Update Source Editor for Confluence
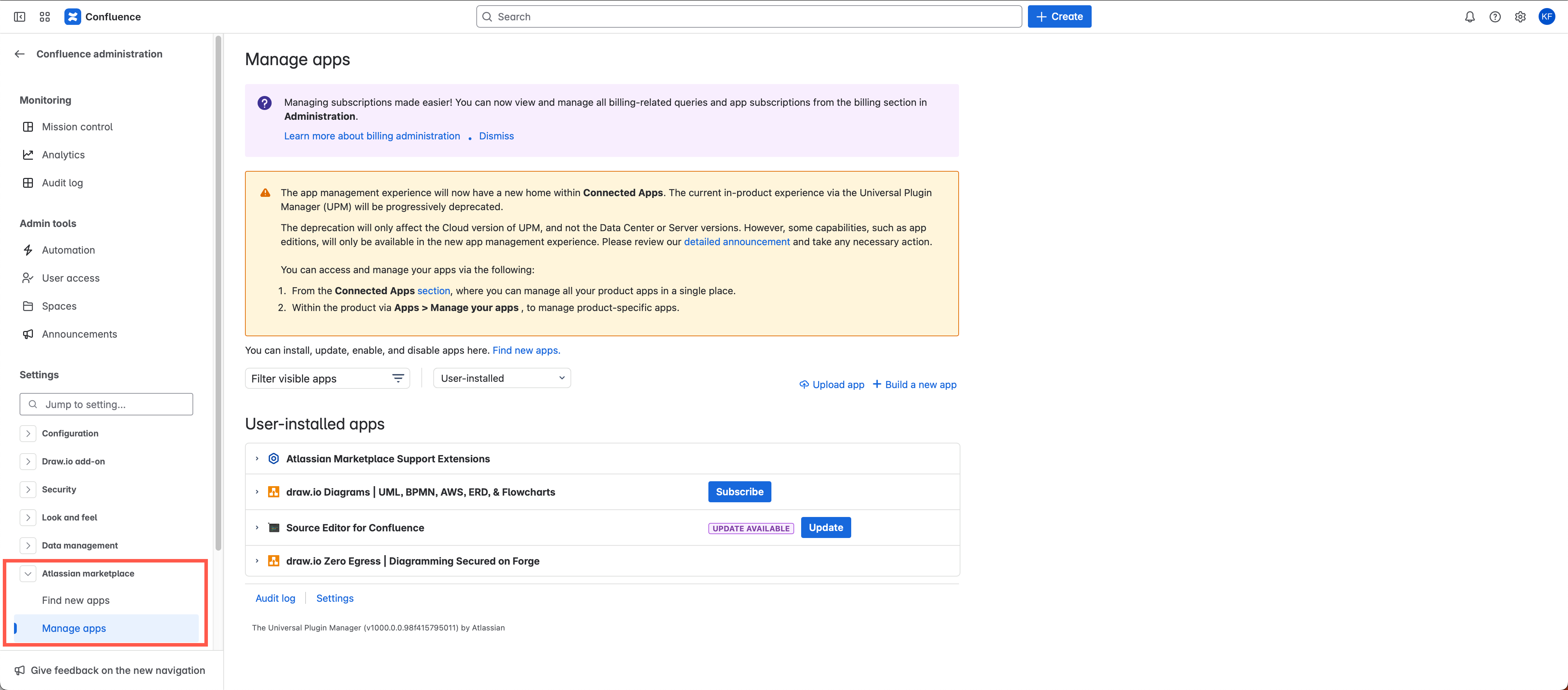The image size is (1568, 690). 825,527
